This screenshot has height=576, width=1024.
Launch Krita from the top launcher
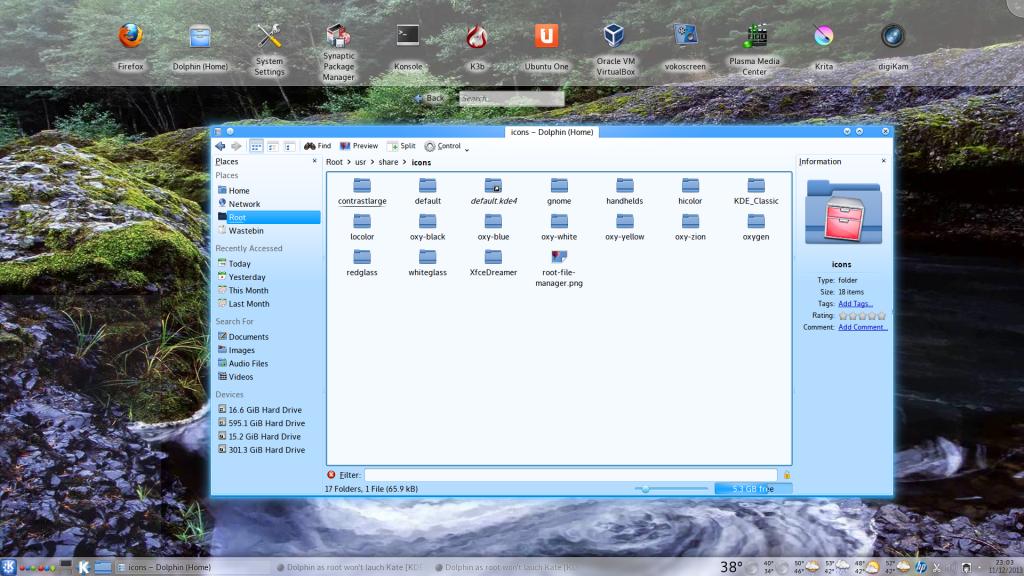coord(823,37)
